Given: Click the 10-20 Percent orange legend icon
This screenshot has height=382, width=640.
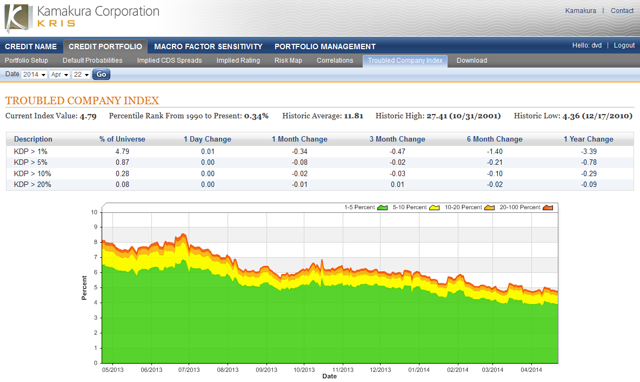Looking at the screenshot, I should pyautogui.click(x=489, y=208).
